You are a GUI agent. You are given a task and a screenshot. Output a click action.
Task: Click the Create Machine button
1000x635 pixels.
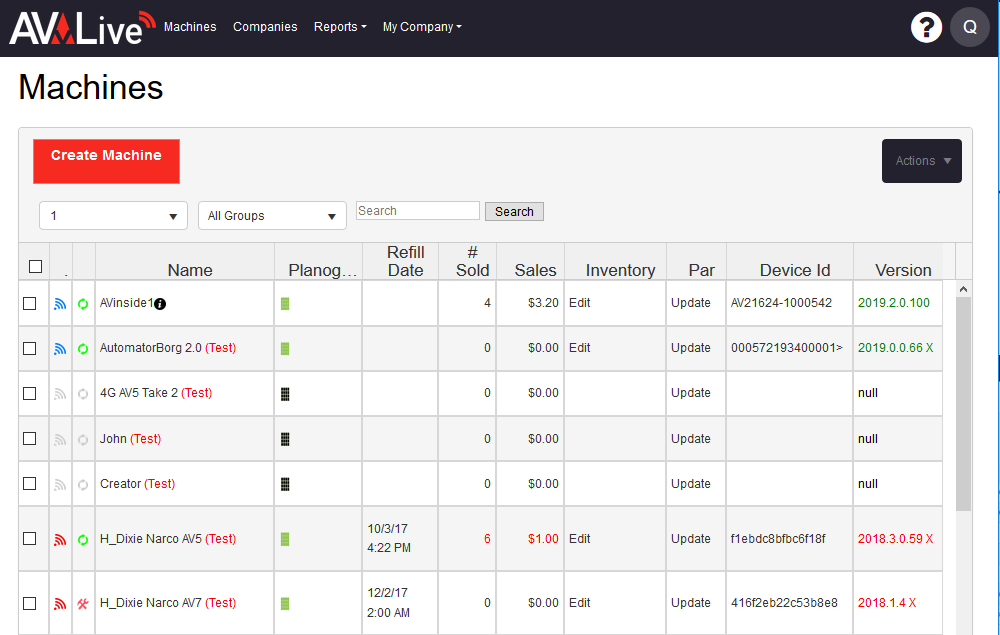[x=107, y=161]
